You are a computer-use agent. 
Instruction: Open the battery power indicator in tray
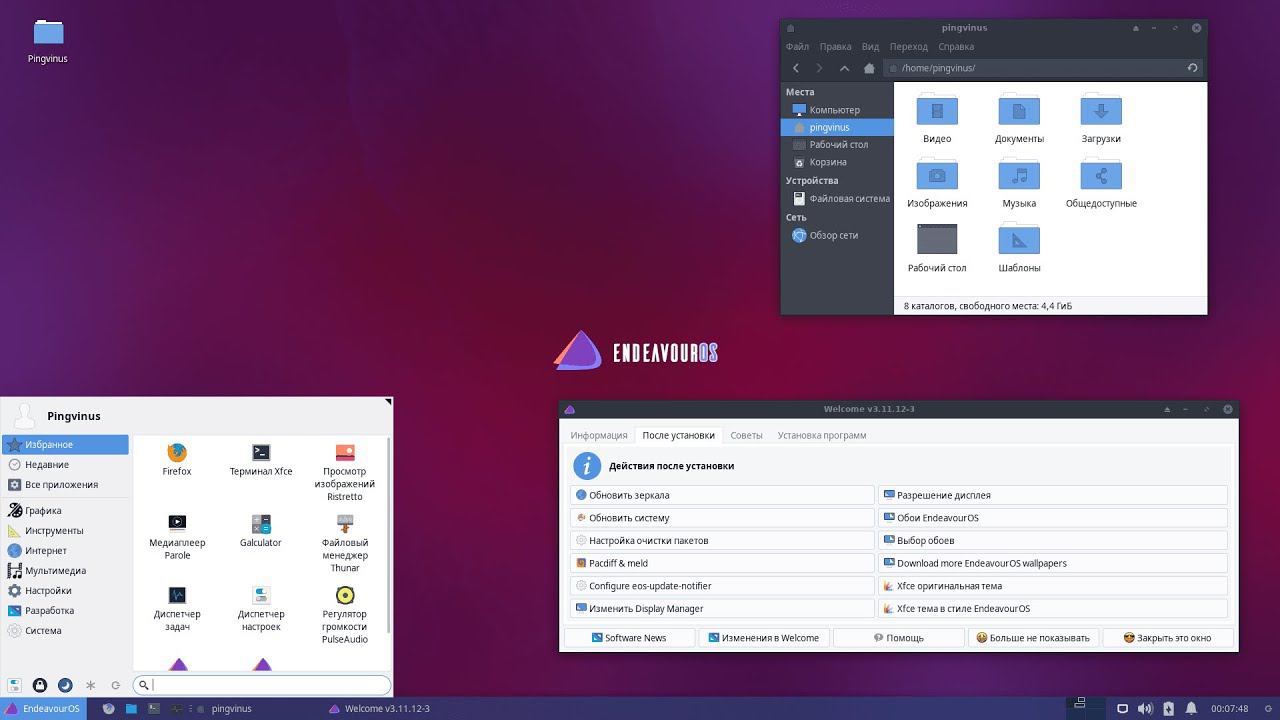tap(1169, 709)
